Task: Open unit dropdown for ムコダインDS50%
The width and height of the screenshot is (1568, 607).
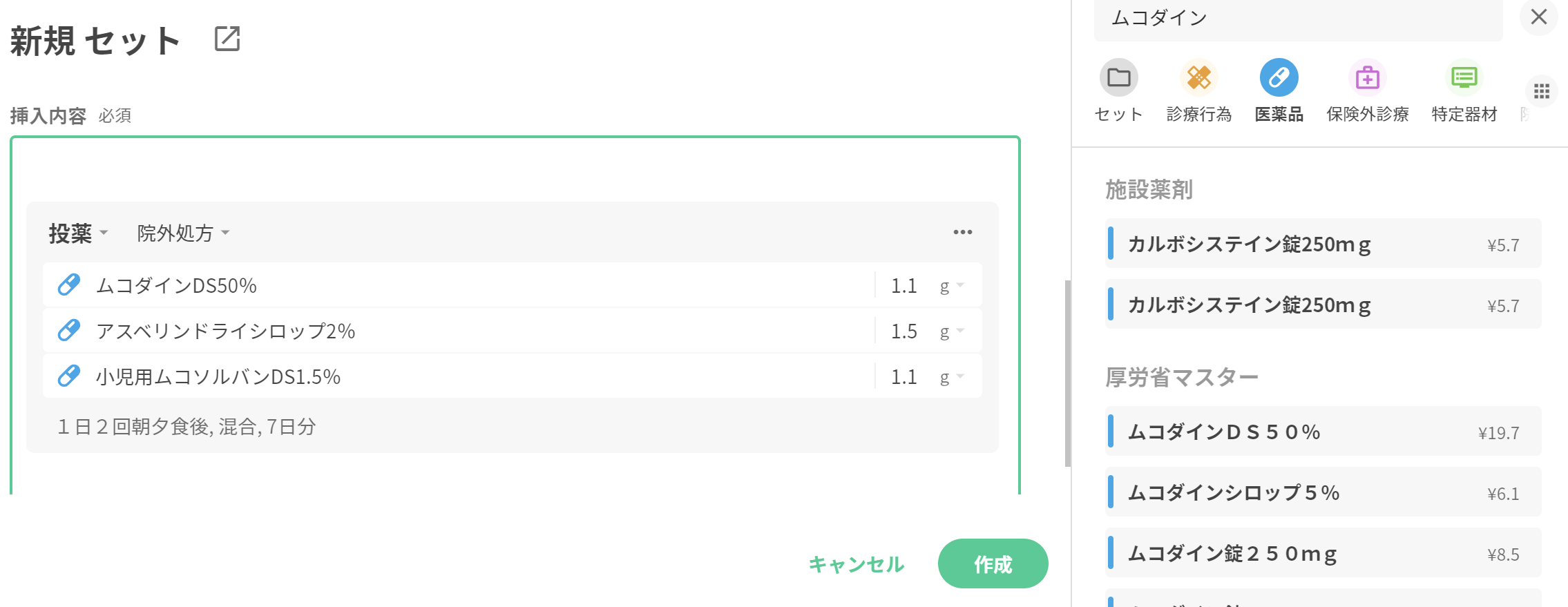Action: [951, 286]
